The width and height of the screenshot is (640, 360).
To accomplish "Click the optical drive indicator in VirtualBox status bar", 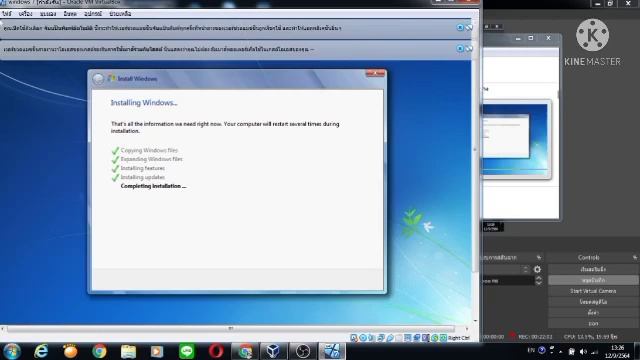I will click(x=362, y=338).
